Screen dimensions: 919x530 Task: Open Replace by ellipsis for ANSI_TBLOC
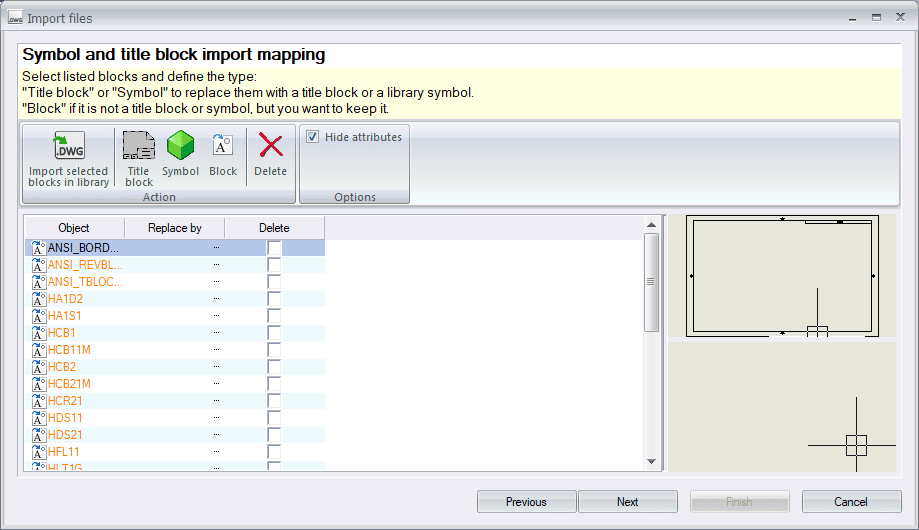click(x=216, y=282)
